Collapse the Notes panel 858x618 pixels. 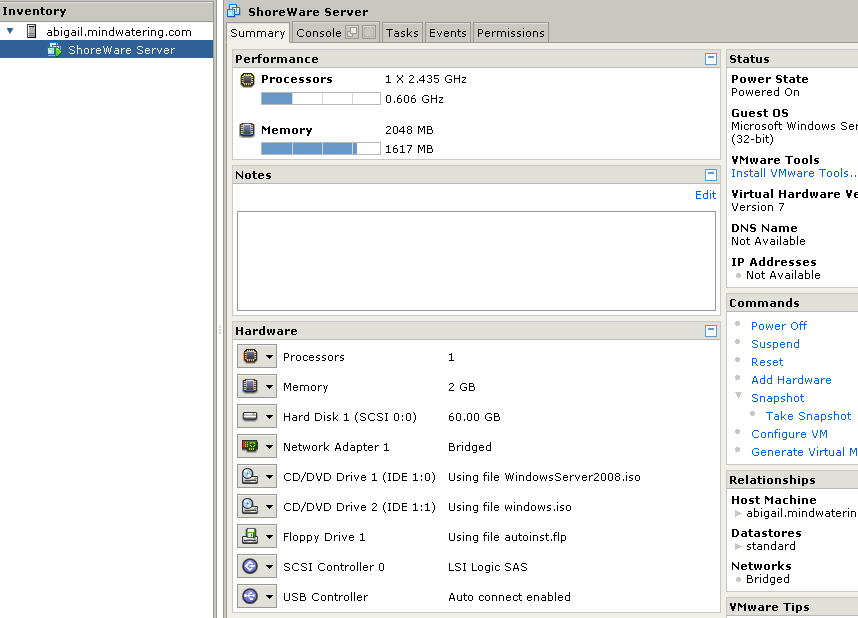(x=711, y=175)
